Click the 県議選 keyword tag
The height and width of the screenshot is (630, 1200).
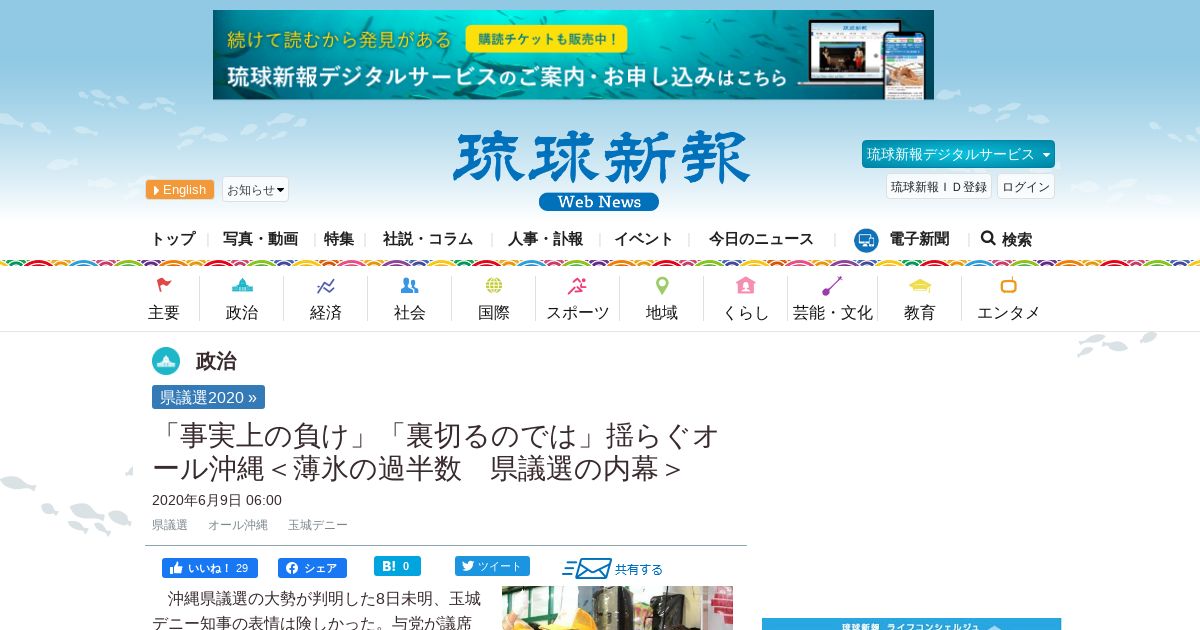tap(170, 525)
